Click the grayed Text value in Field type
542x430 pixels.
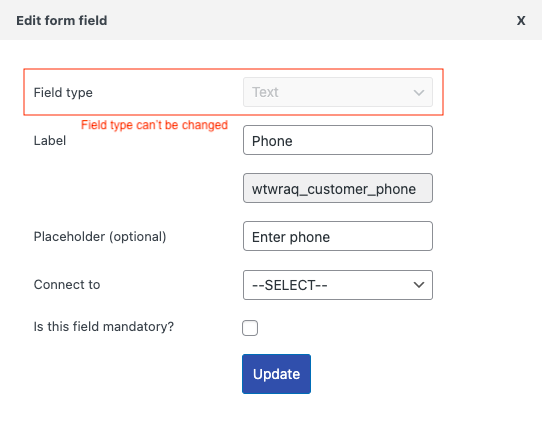[x=265, y=92]
